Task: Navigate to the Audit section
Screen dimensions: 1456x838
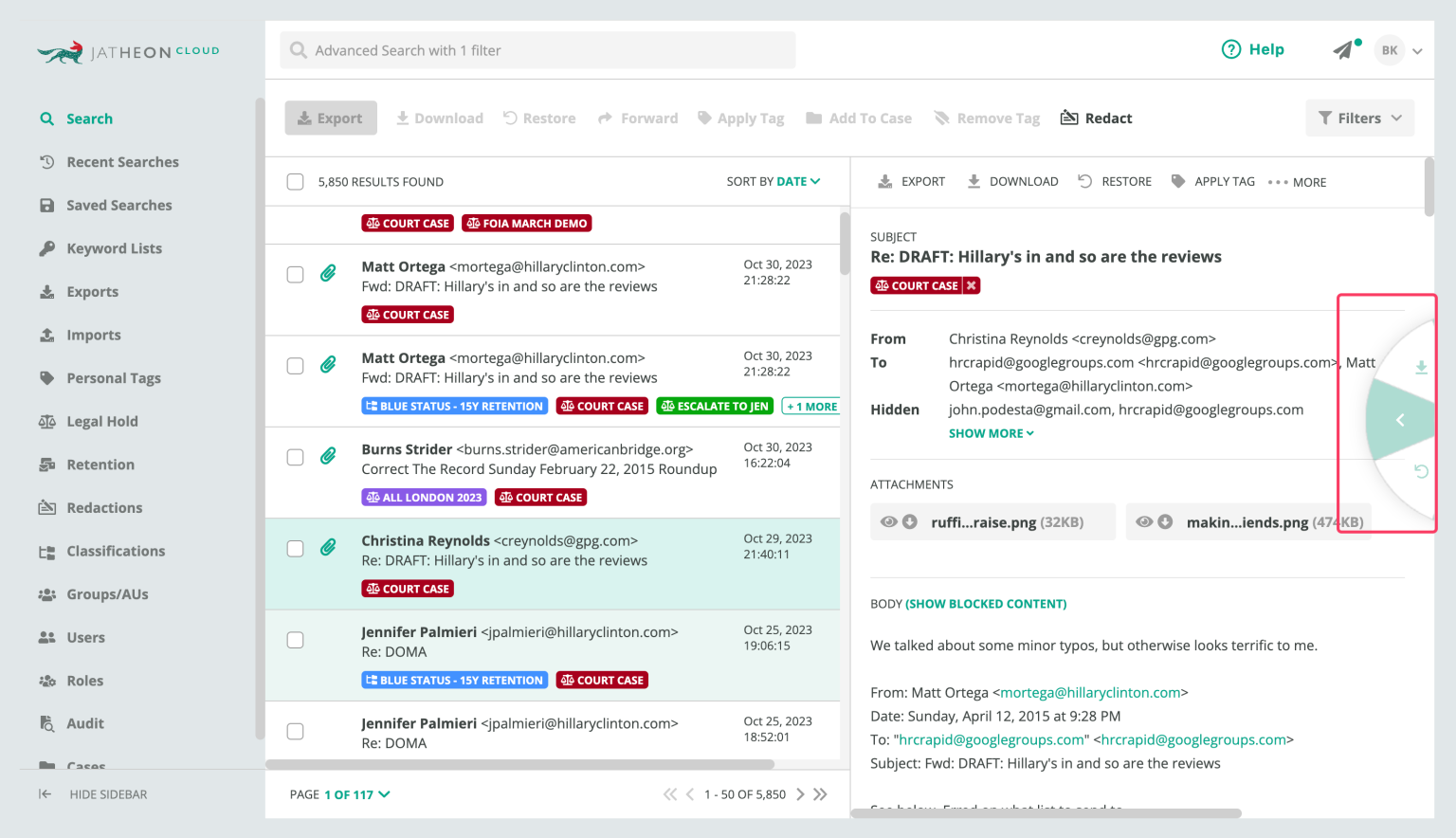Action: [83, 723]
